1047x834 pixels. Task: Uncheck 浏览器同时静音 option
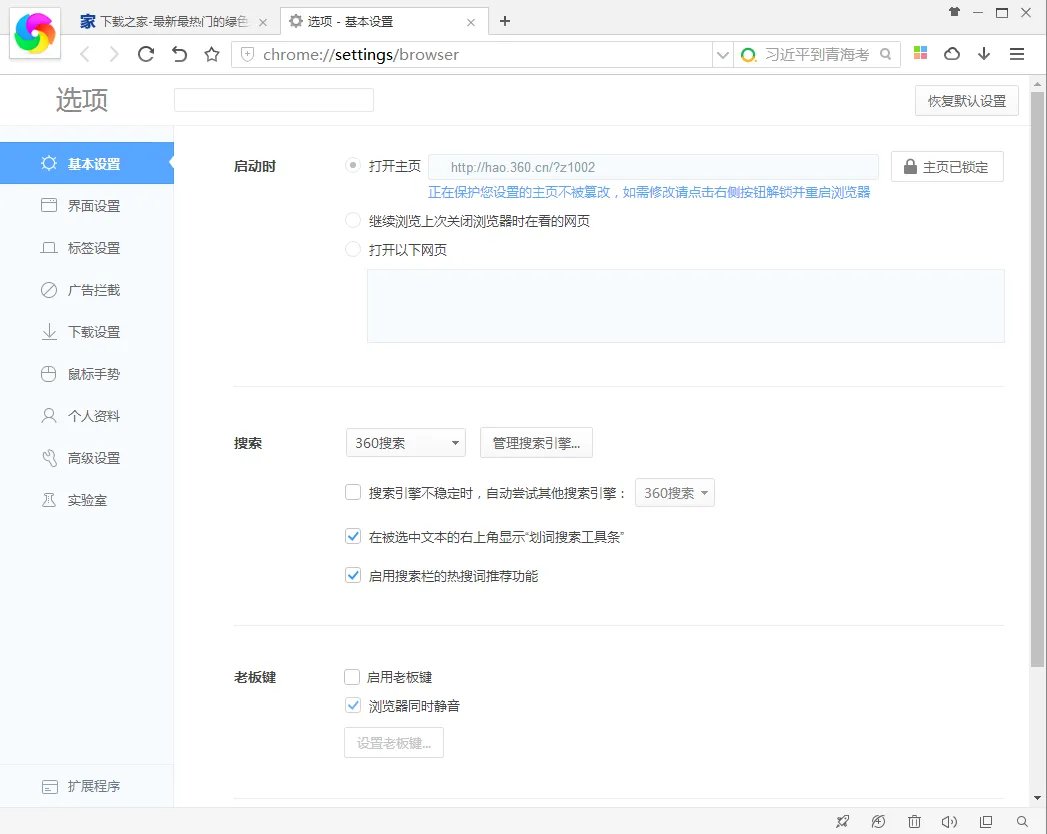point(352,705)
